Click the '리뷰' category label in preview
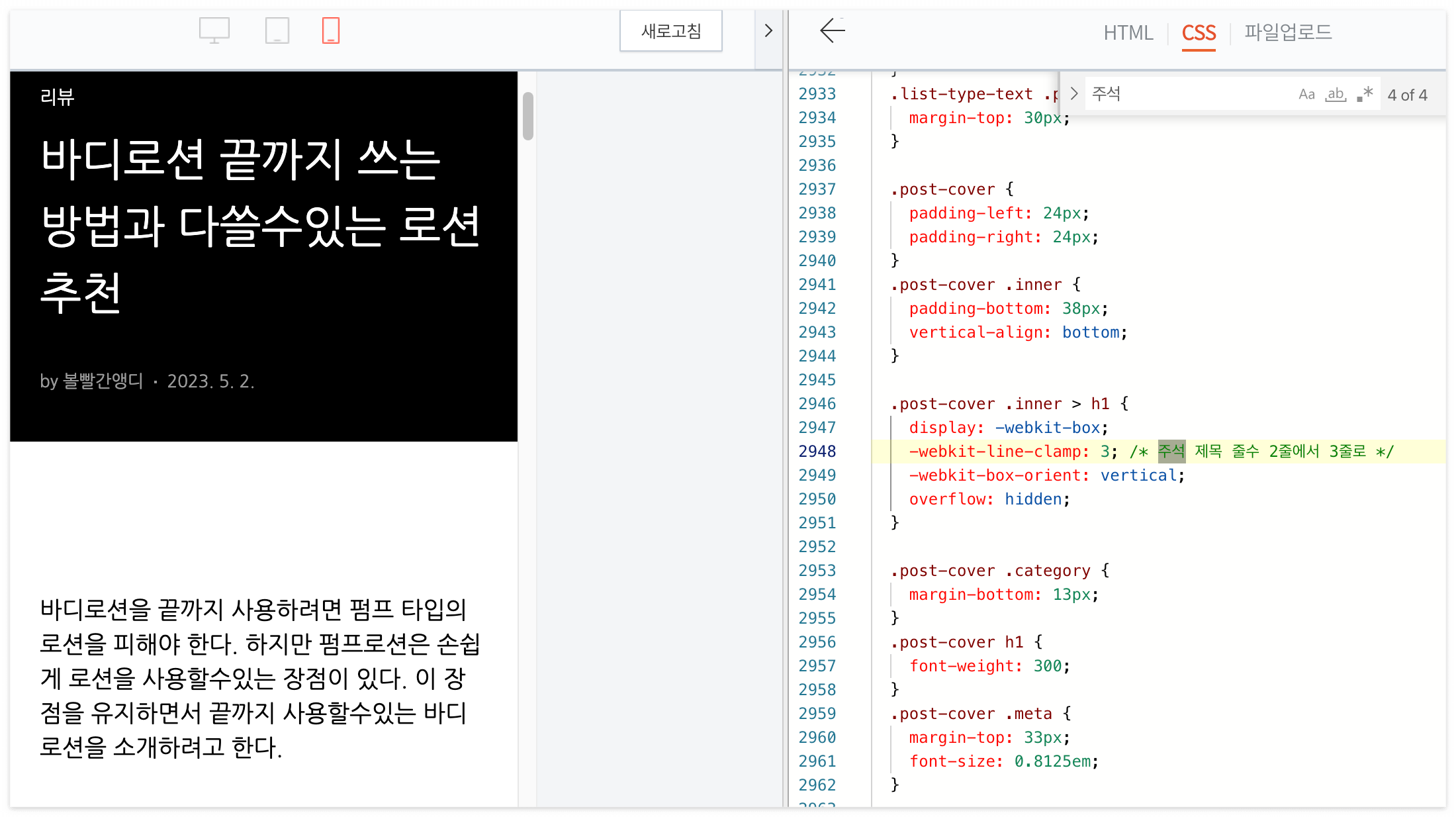The width and height of the screenshot is (1456, 817). coord(58,97)
